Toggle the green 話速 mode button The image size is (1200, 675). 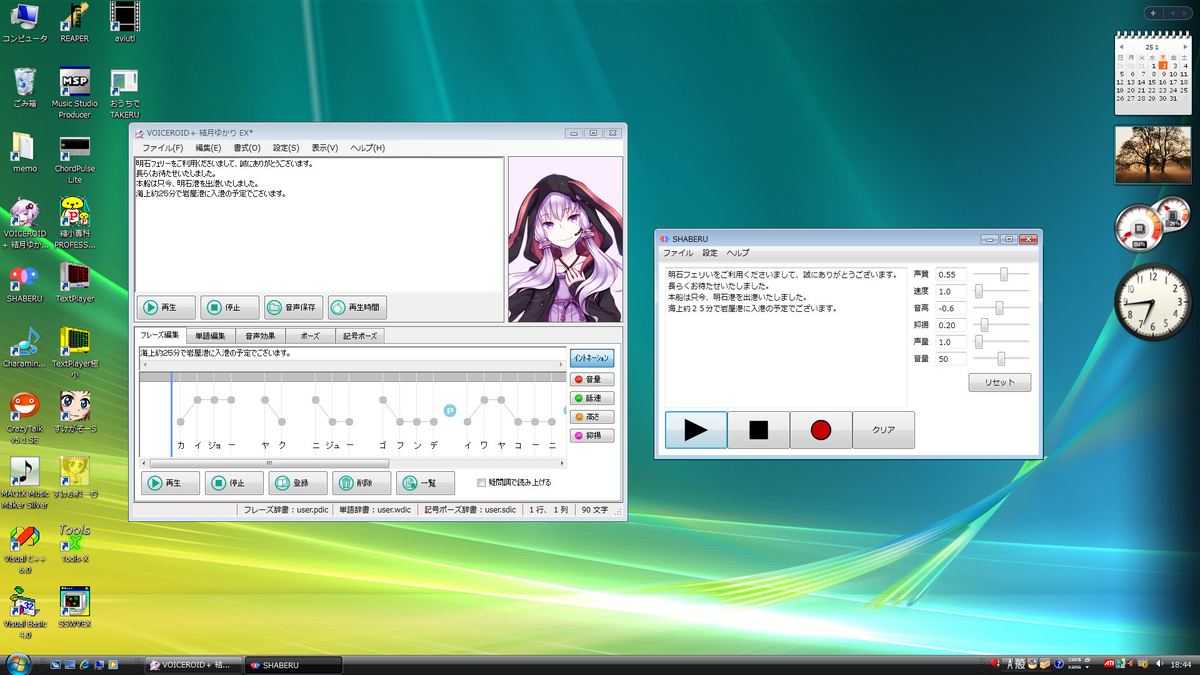point(592,398)
